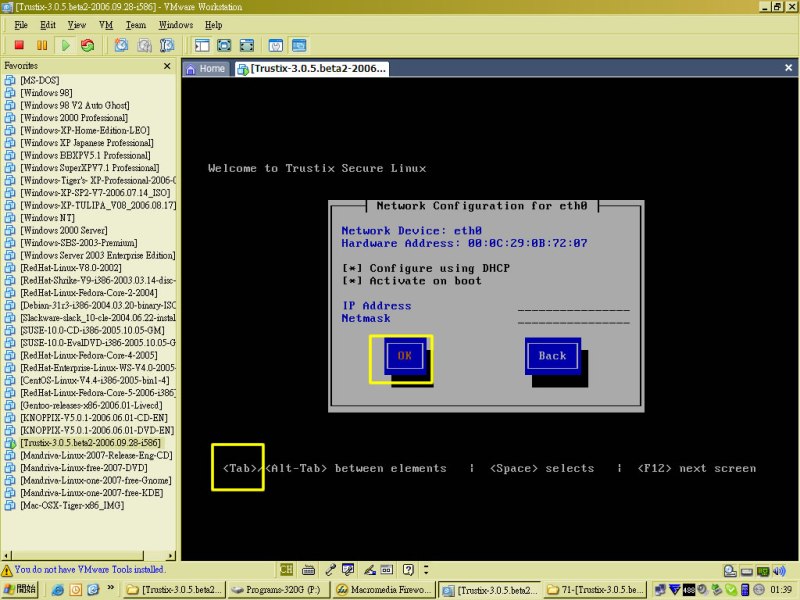The image size is (800, 600).
Task: Click the red Power Off toolbar button
Action: coord(19,45)
